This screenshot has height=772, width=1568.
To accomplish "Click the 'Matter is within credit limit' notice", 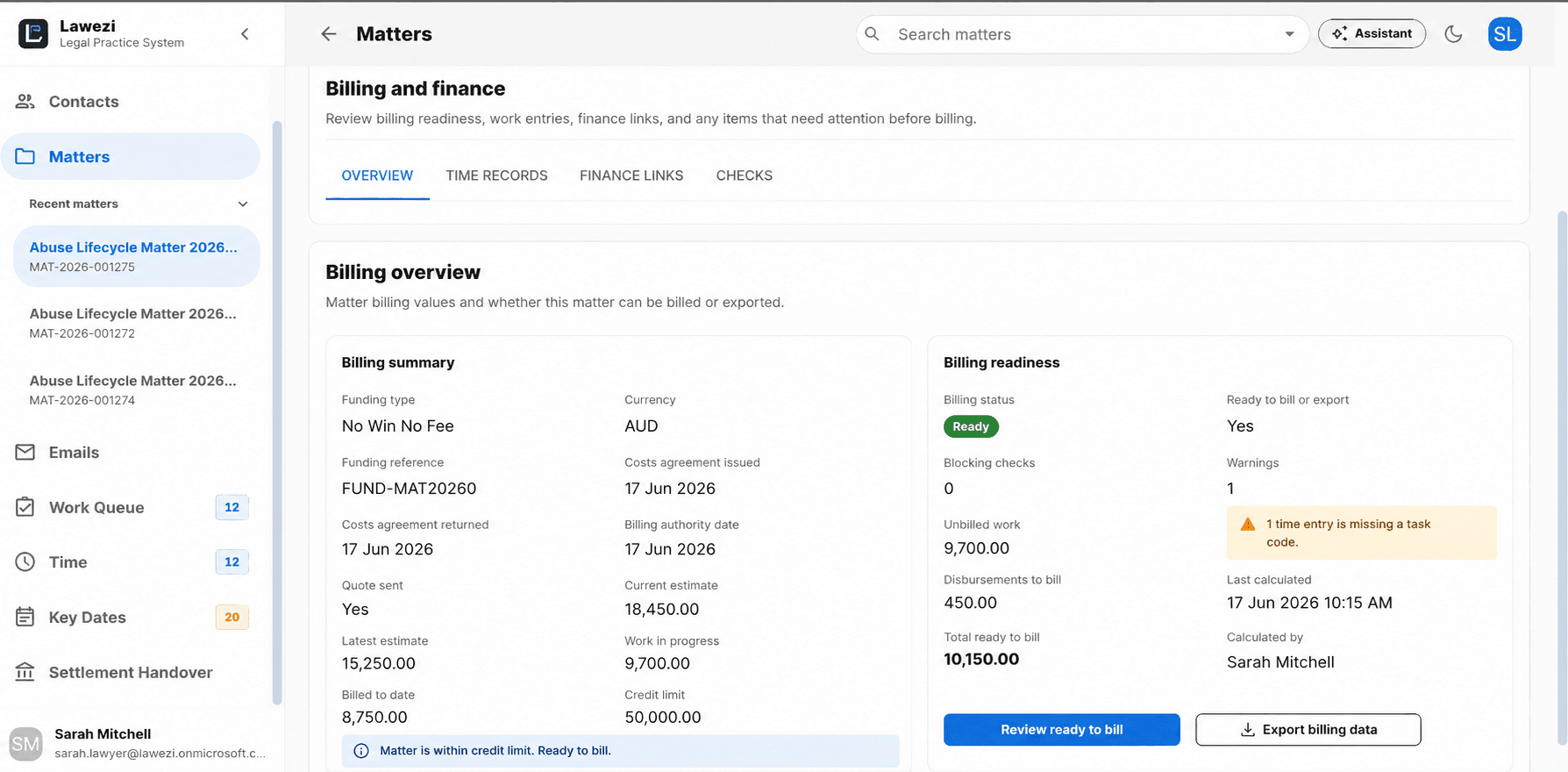I will click(x=620, y=751).
